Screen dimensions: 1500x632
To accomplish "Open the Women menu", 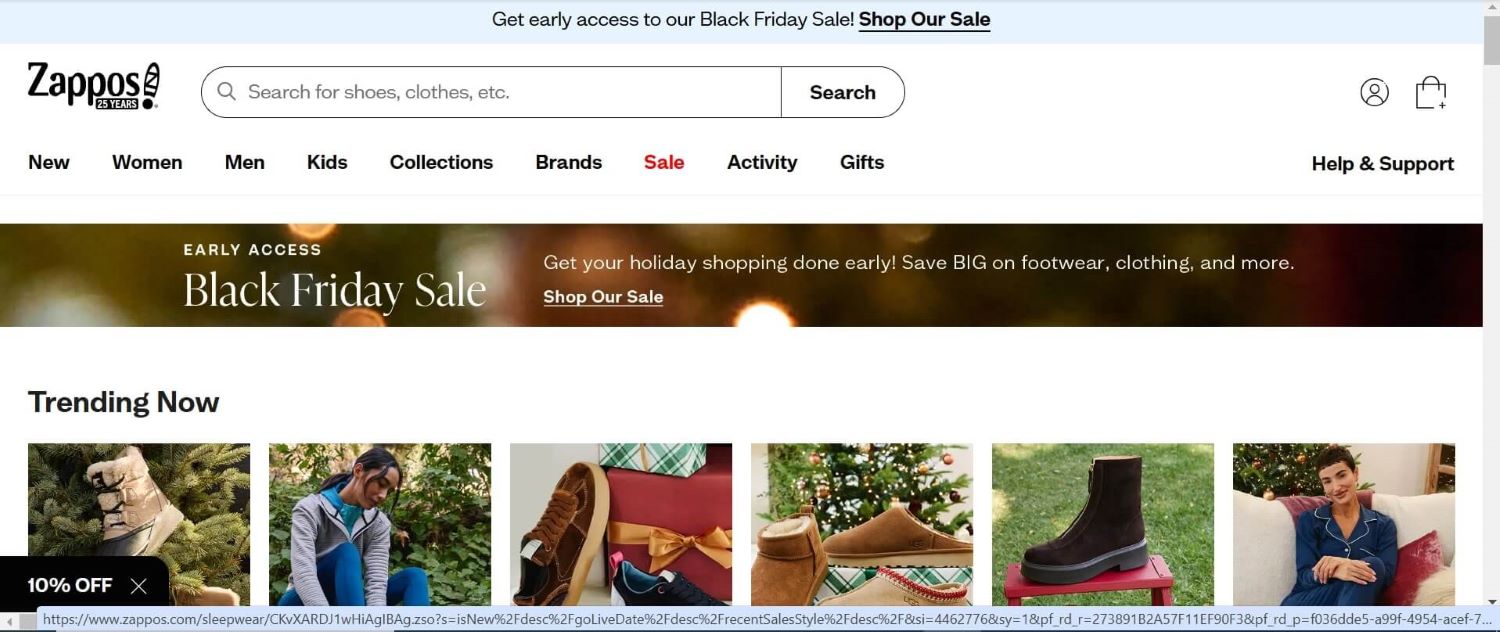I will click(x=147, y=162).
